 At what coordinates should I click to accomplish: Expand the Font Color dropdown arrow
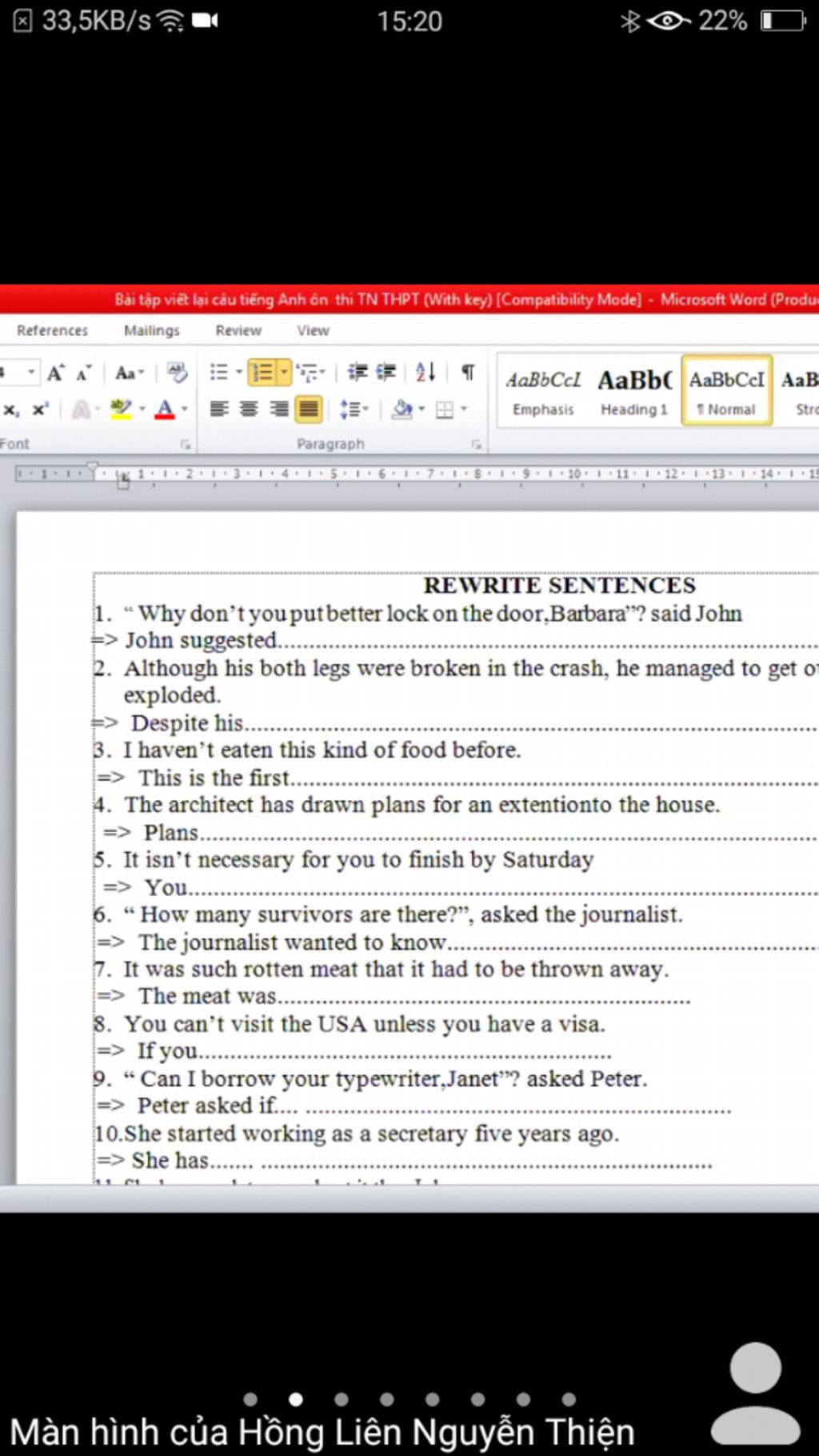click(x=184, y=410)
